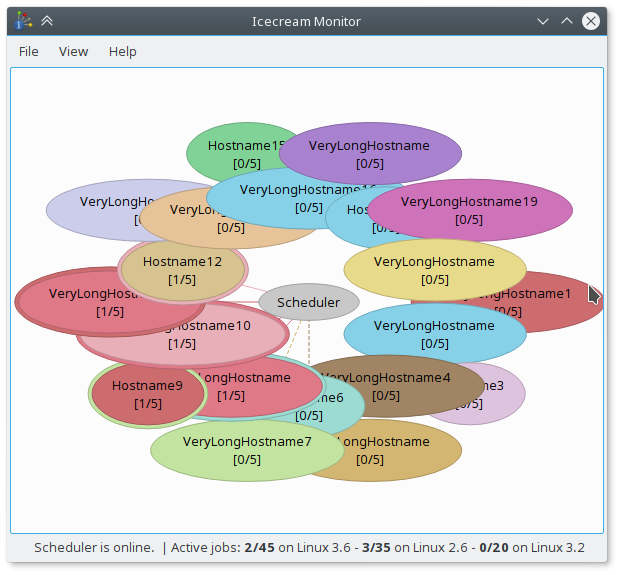Viewport: 620px width, 575px height.
Task: Minimize the Icecream Monitor window
Action: [542, 21]
